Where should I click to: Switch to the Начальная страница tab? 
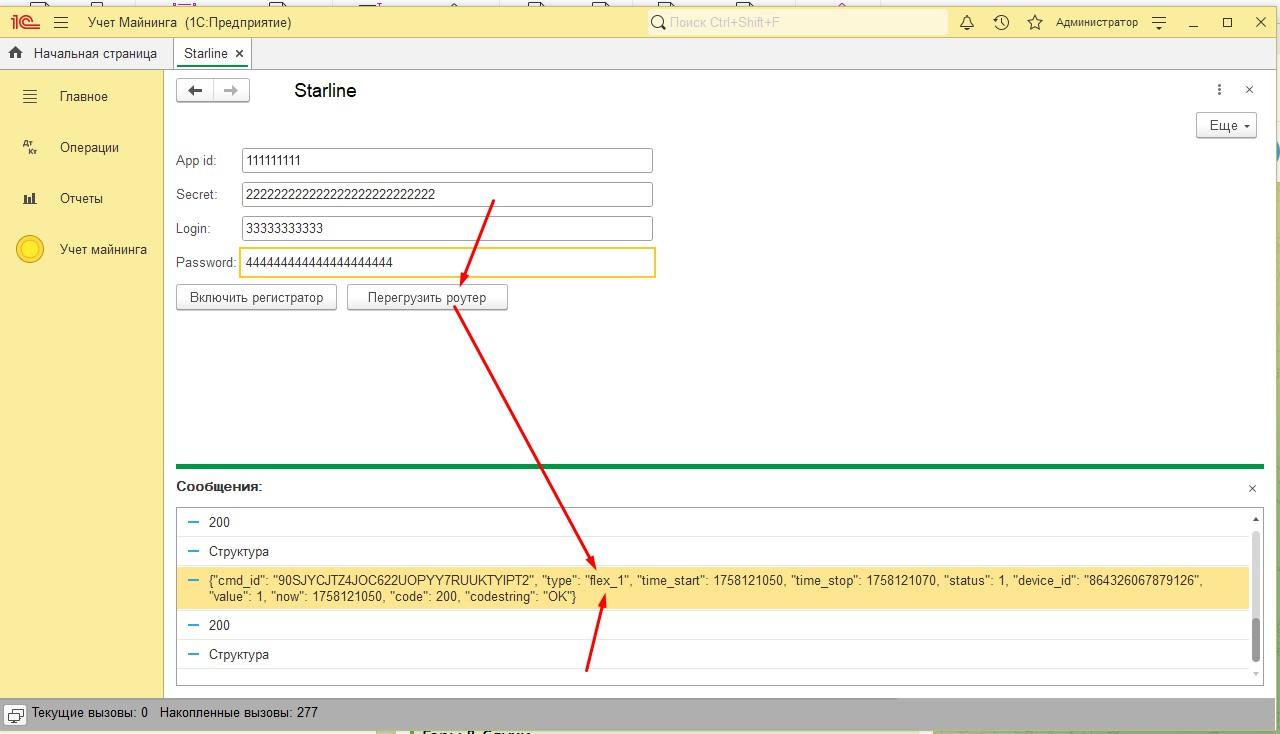click(x=94, y=53)
